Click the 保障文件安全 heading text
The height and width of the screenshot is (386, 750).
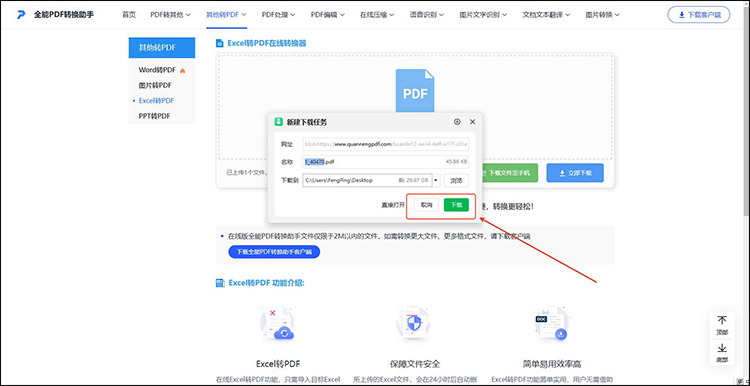coord(415,364)
